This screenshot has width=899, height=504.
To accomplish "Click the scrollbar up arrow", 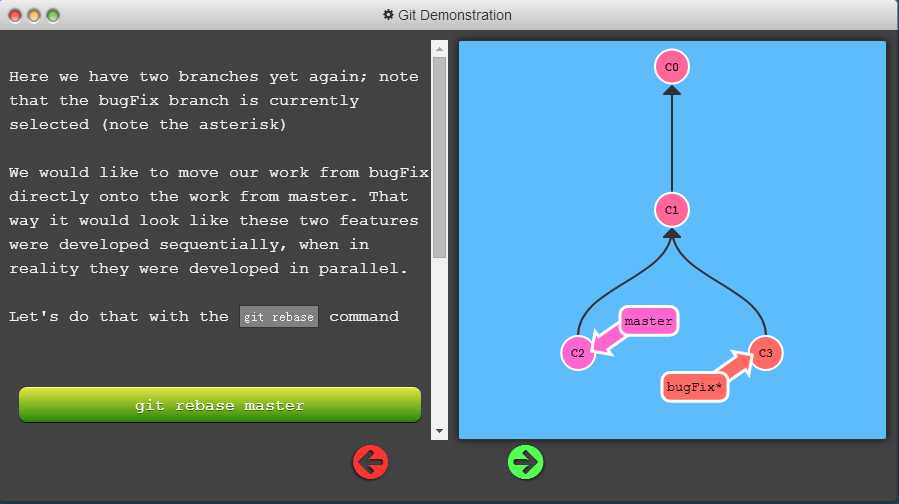I will click(439, 49).
